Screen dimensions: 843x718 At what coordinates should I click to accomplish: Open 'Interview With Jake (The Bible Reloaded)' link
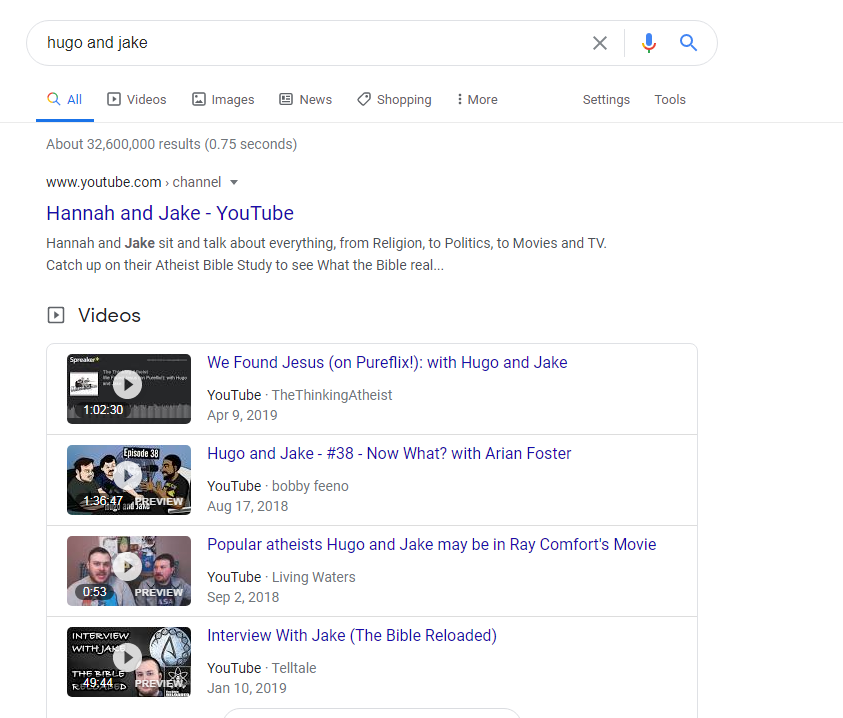(352, 635)
